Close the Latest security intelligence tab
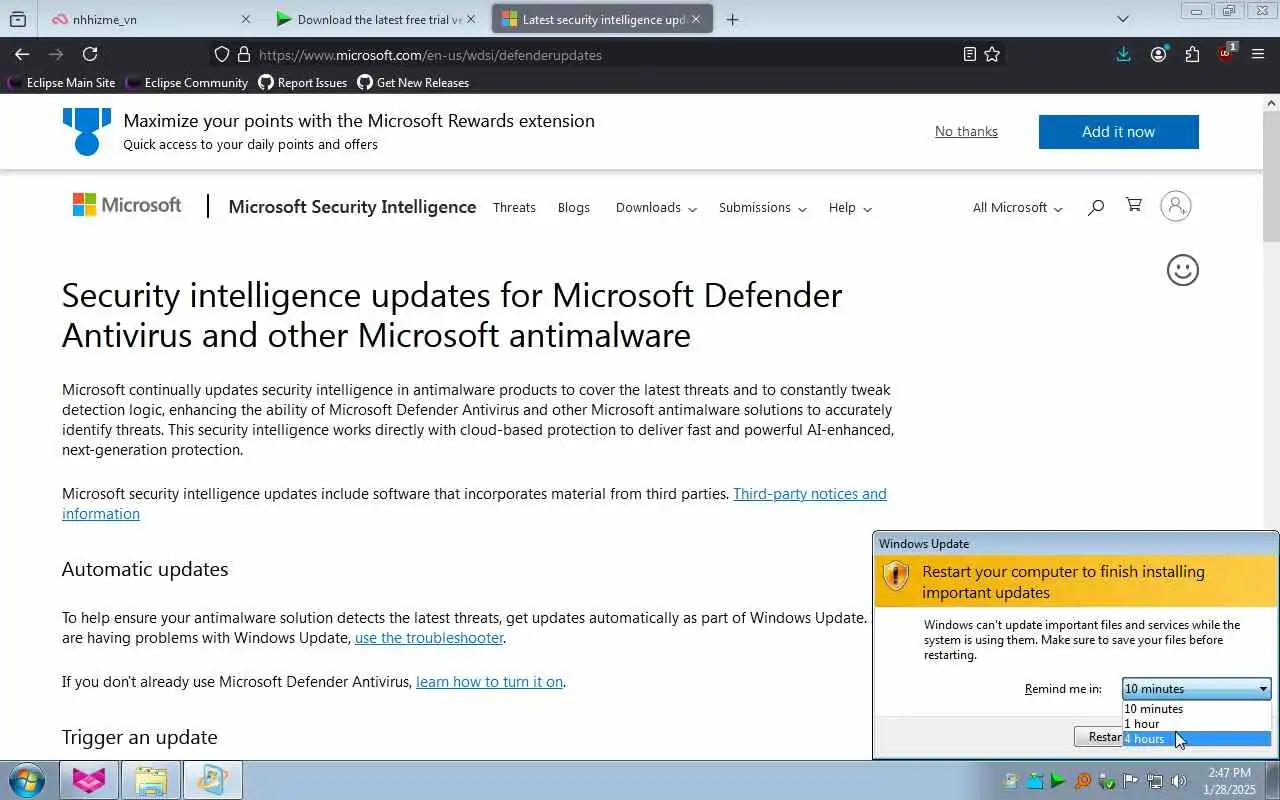This screenshot has width=1280, height=800. point(696,19)
